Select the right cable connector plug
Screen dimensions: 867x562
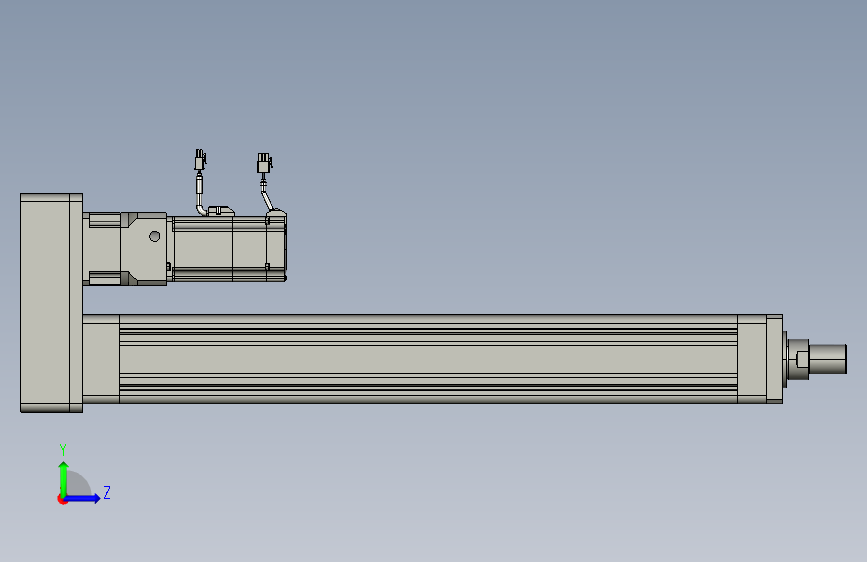[x=264, y=163]
